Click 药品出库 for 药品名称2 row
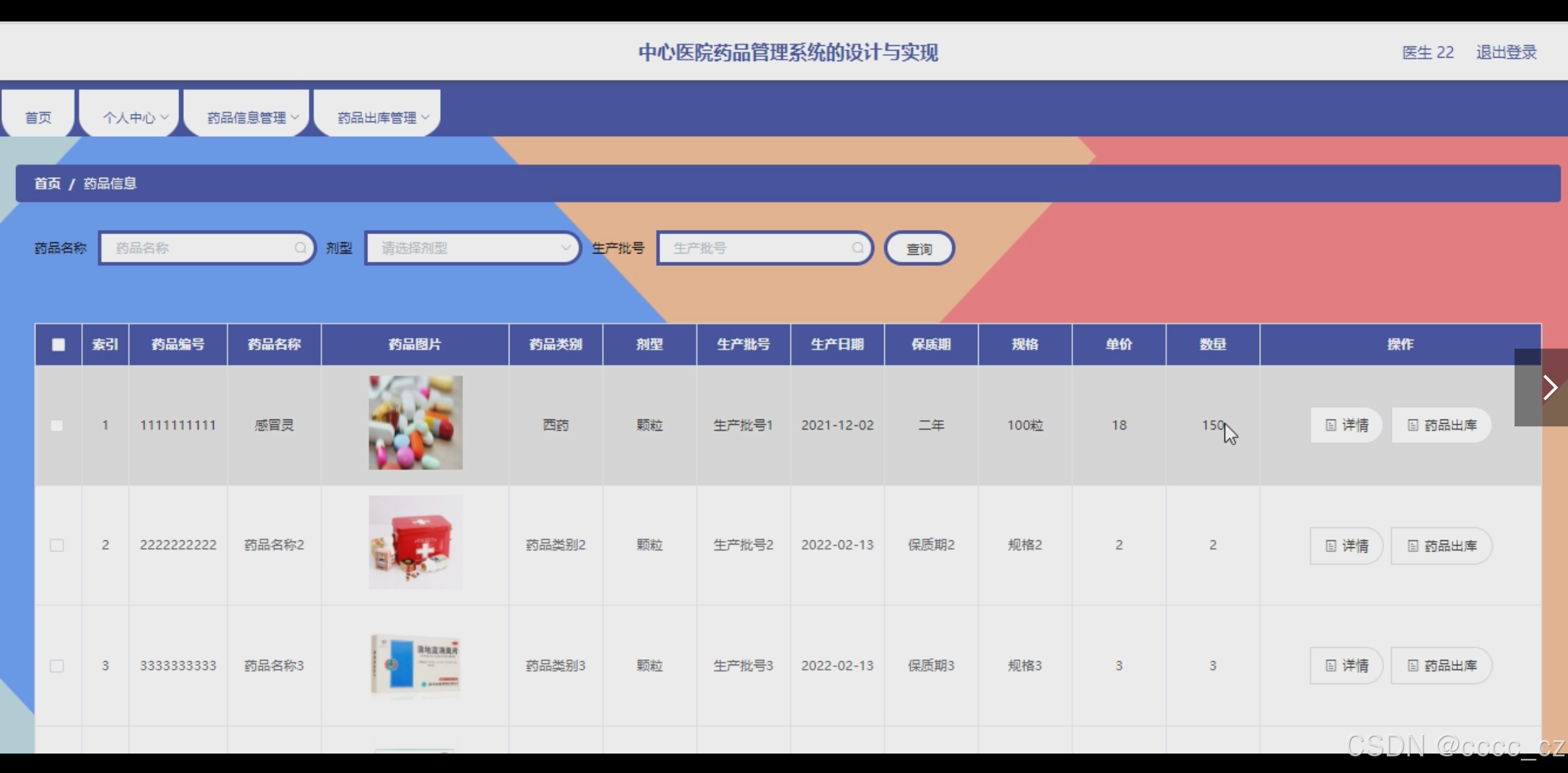The image size is (1568, 773). (x=1441, y=546)
